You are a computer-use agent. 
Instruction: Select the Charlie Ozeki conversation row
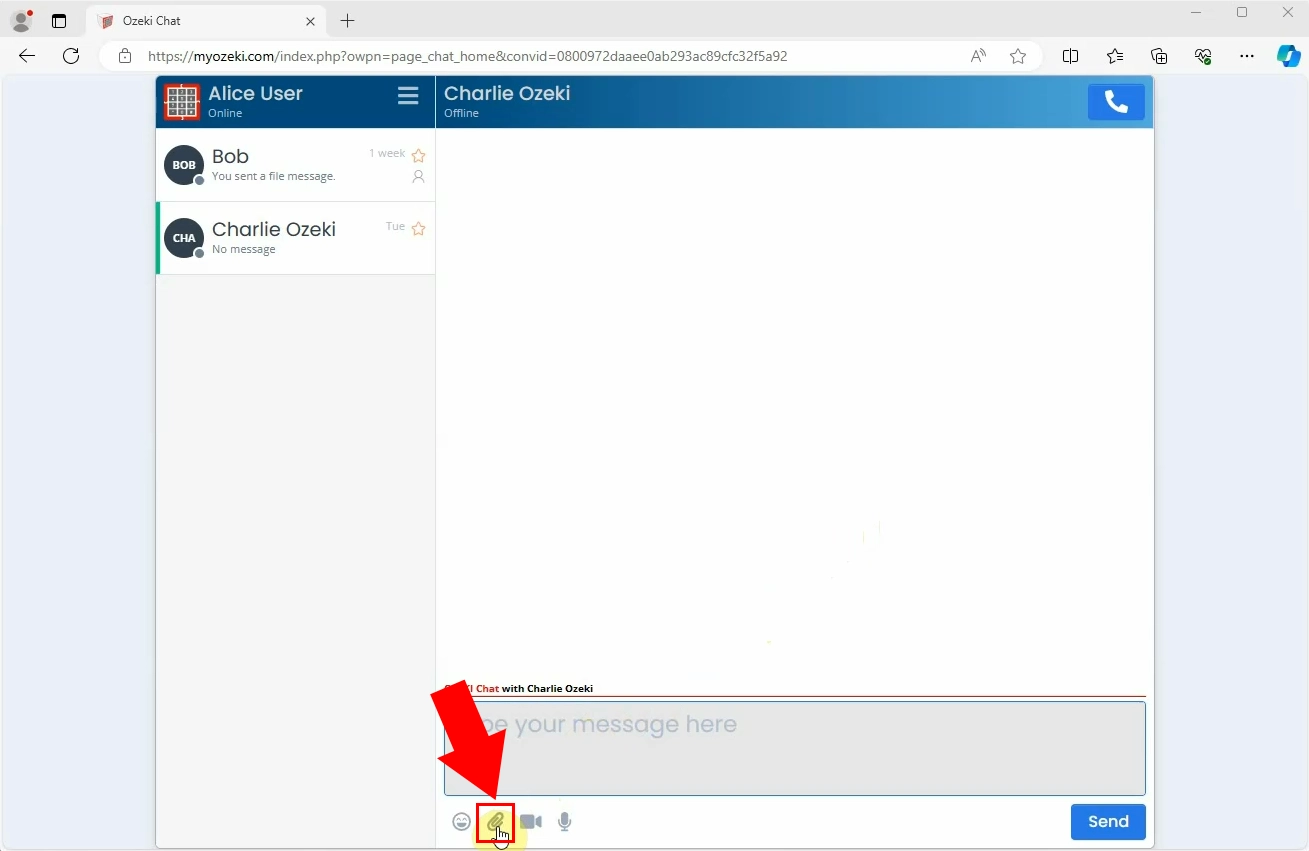pyautogui.click(x=296, y=238)
